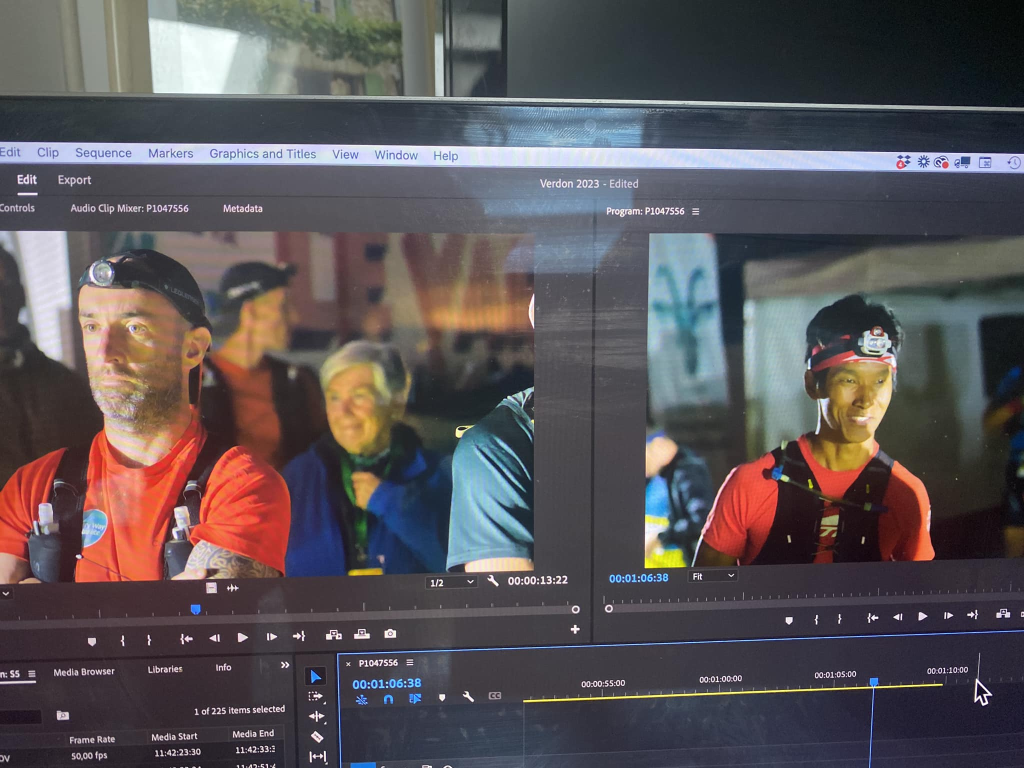This screenshot has width=1024, height=768.
Task: Mark Out point in Source monitor
Action: click(149, 640)
